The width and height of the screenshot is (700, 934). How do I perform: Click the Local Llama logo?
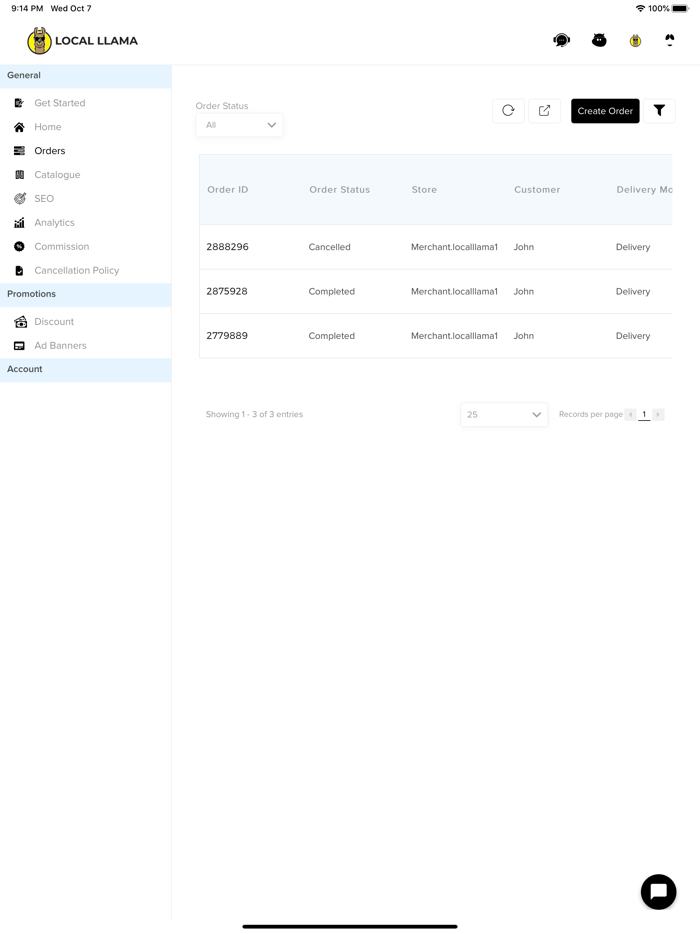(x=82, y=41)
